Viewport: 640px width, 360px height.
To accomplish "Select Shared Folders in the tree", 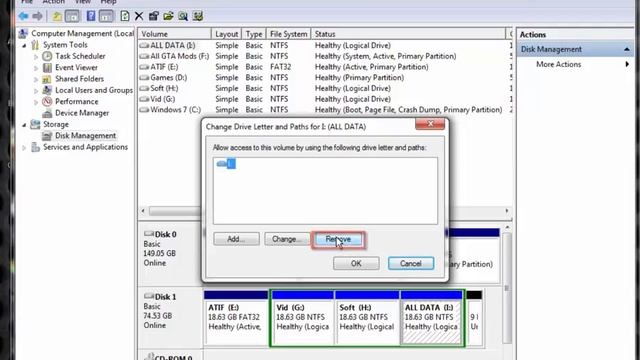I will click(x=79, y=79).
